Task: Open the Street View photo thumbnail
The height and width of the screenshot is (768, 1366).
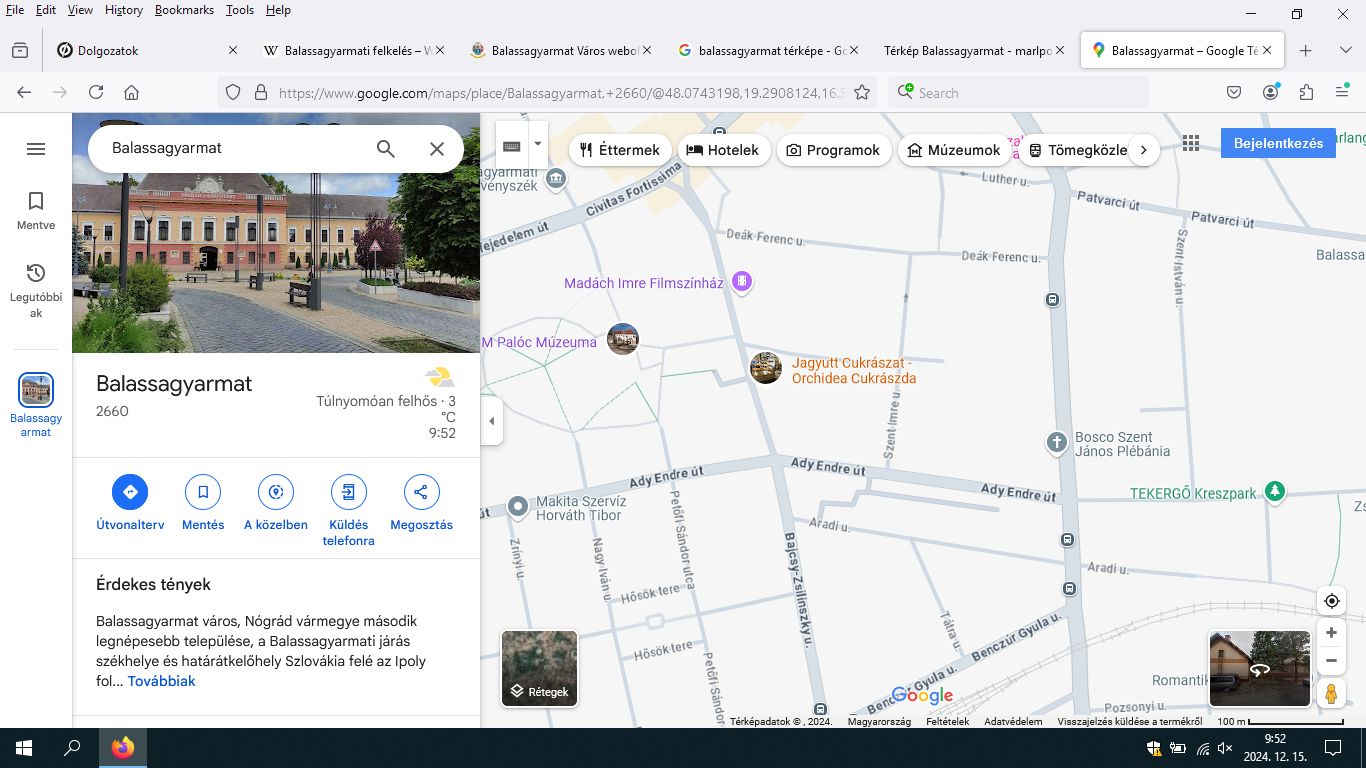Action: point(1259,668)
